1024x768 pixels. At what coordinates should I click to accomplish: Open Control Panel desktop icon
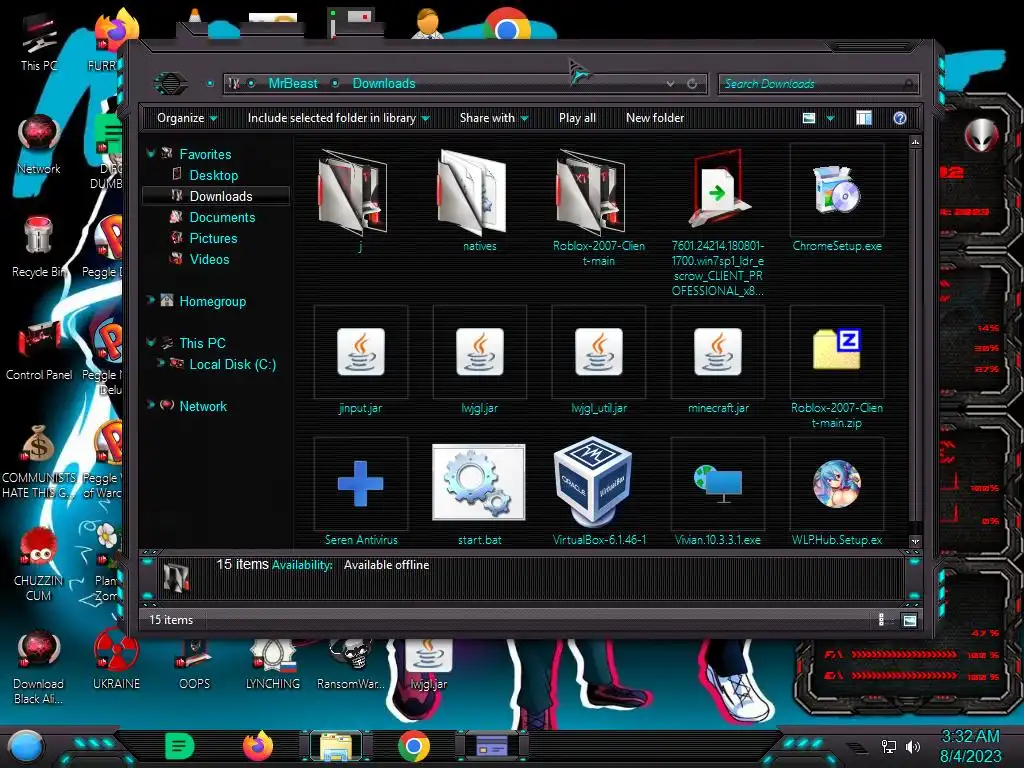click(x=39, y=349)
